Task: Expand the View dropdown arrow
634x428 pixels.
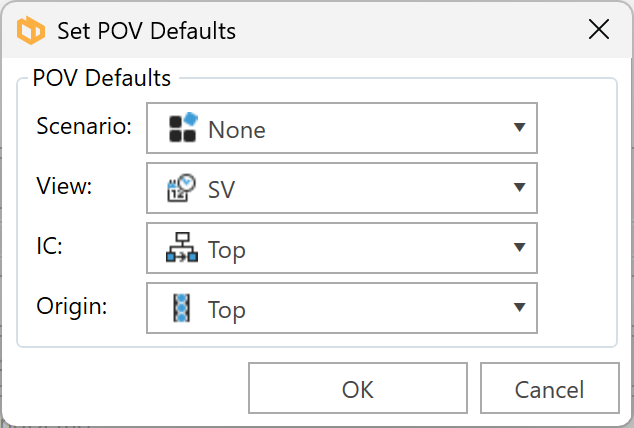Action: 519,188
